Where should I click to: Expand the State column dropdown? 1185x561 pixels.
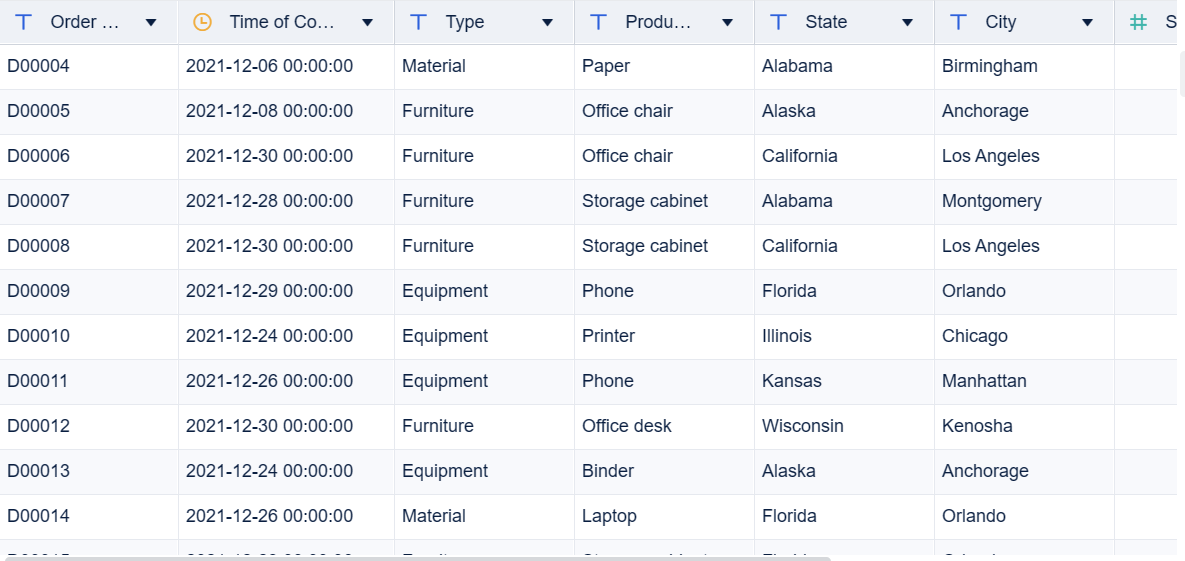point(907,23)
